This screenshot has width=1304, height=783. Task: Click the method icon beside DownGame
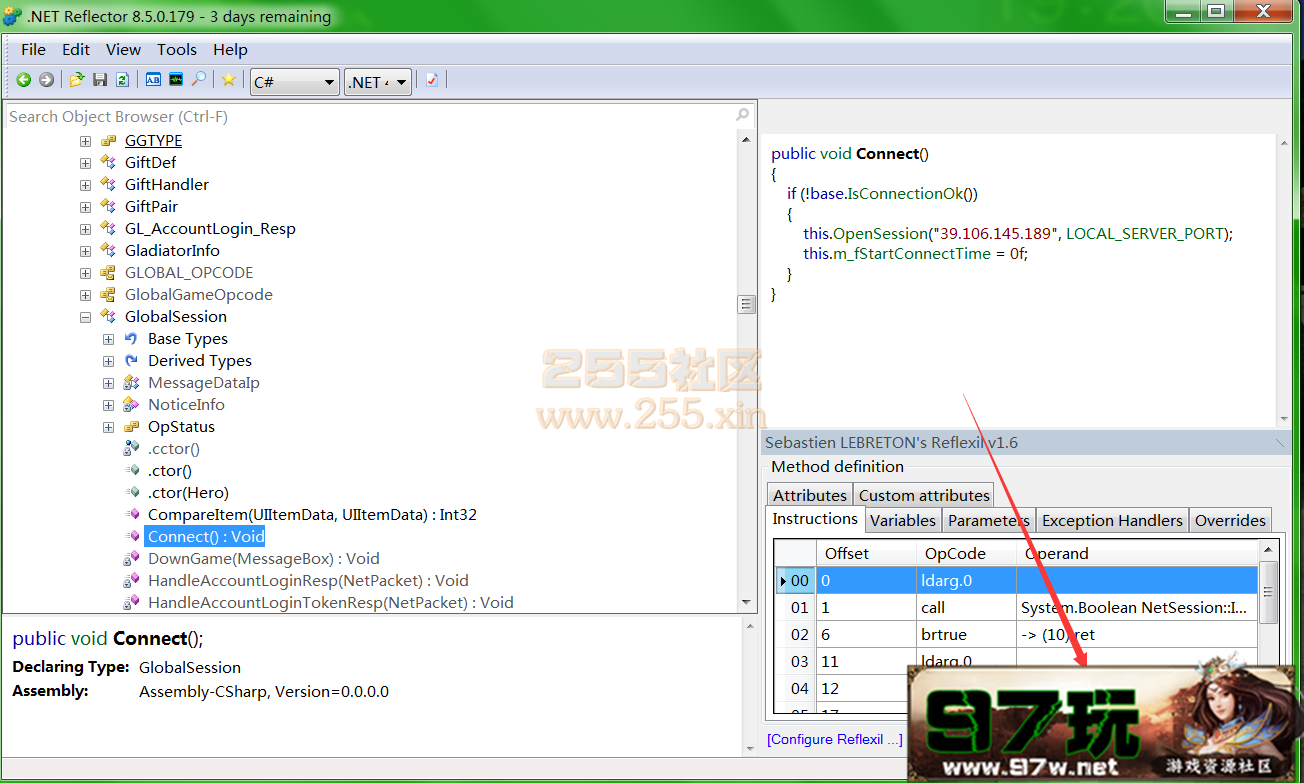[x=131, y=558]
